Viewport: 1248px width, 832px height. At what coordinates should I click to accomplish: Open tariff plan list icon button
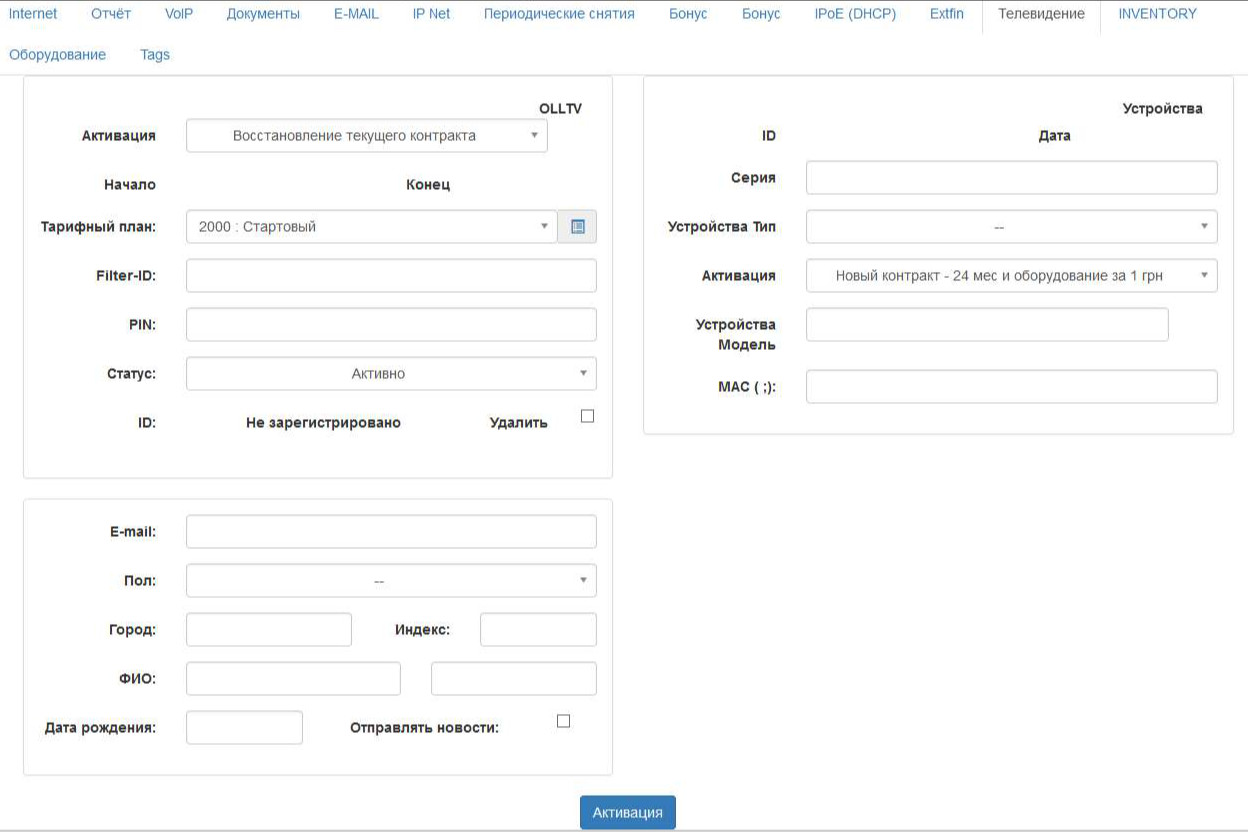[577, 227]
